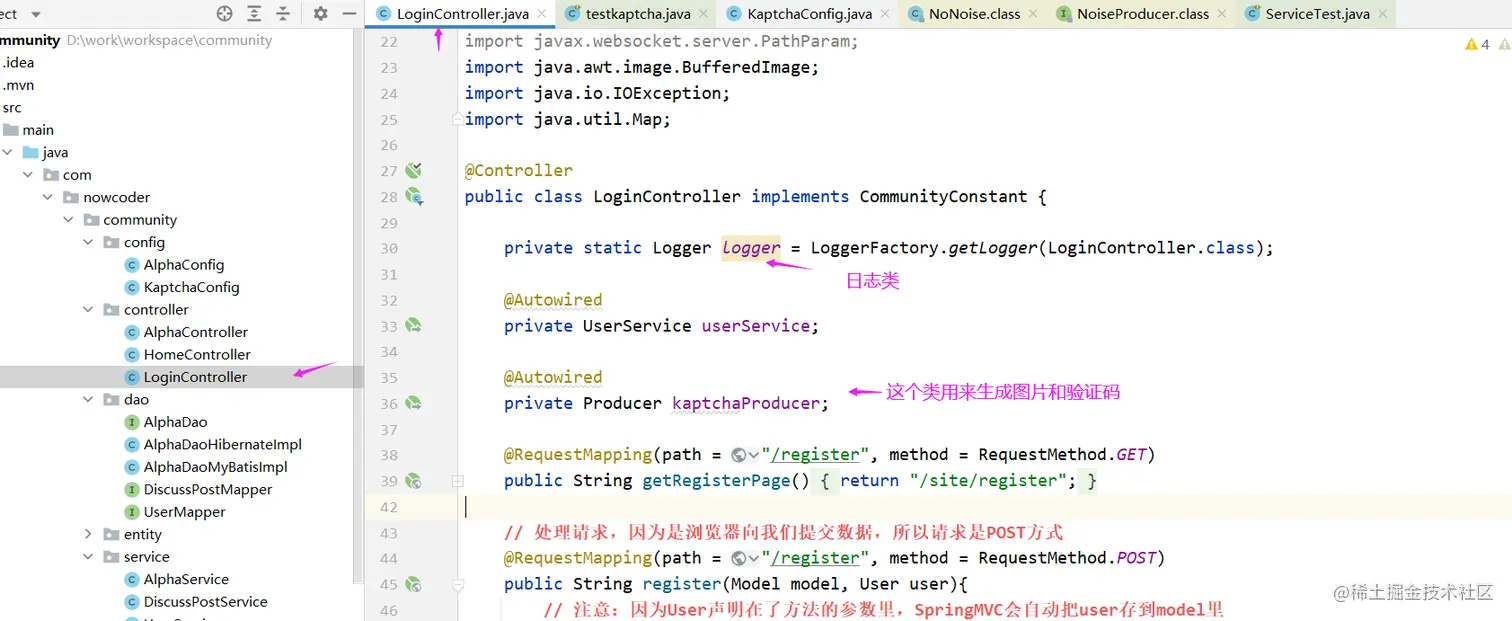This screenshot has width=1512, height=621.
Task: Open AlphaService in project tree
Action: 186,580
